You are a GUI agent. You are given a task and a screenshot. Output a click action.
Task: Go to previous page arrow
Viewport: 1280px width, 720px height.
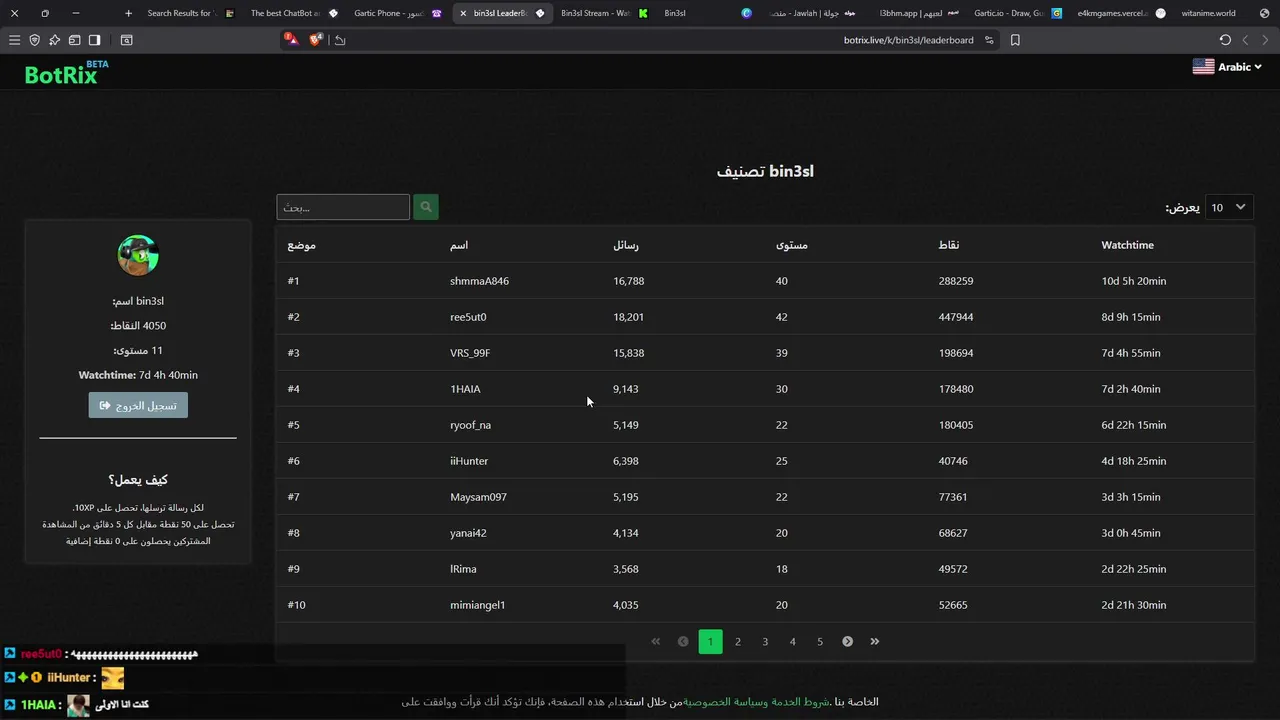click(683, 641)
